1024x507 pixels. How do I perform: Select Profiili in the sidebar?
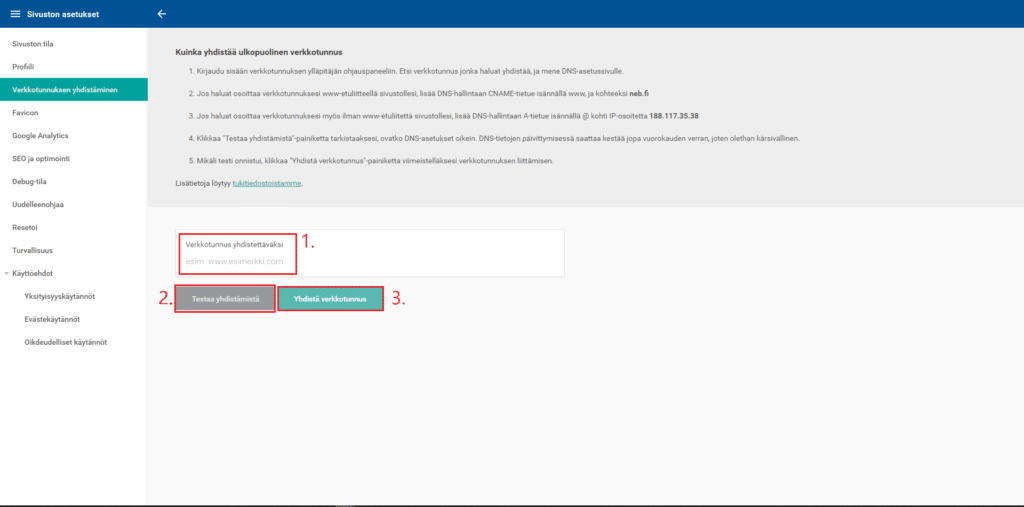pyautogui.click(x=23, y=66)
